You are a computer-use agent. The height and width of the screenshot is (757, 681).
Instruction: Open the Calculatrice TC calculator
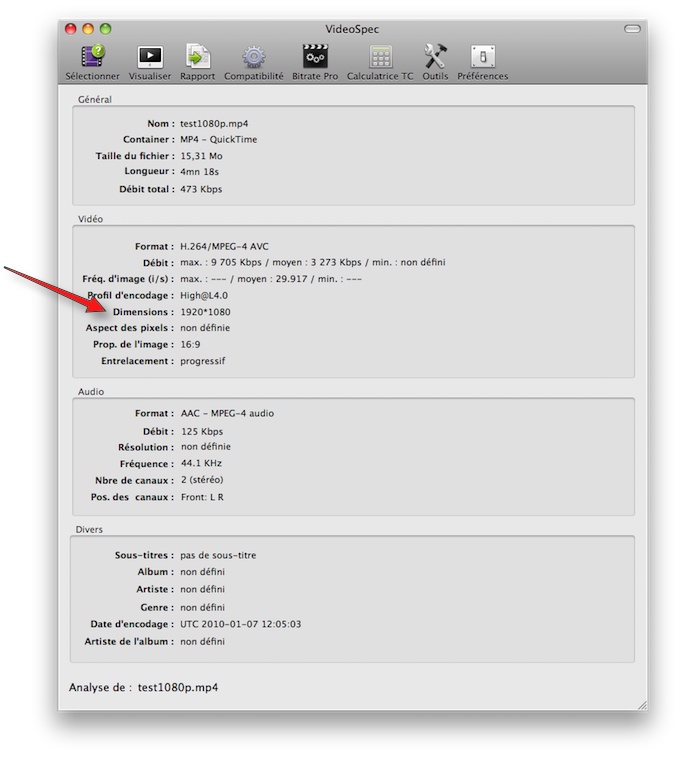click(380, 57)
